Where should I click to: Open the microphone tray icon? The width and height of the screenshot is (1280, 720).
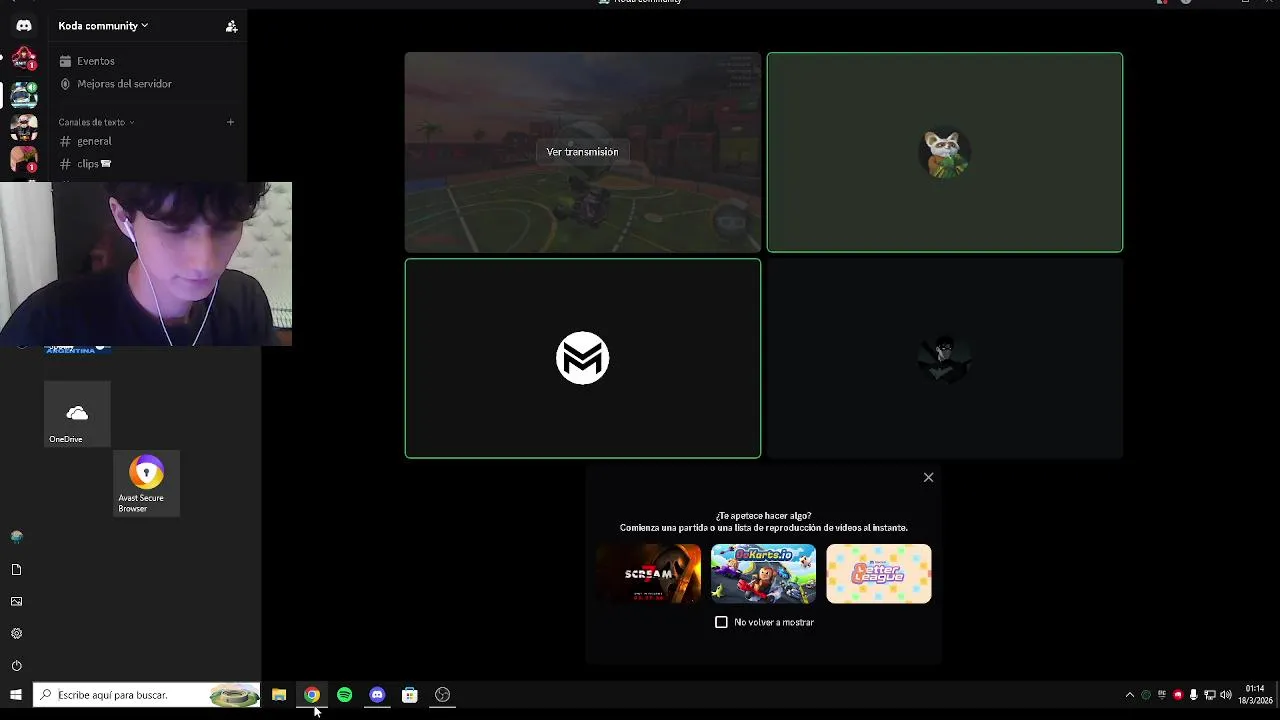pyautogui.click(x=1193, y=695)
